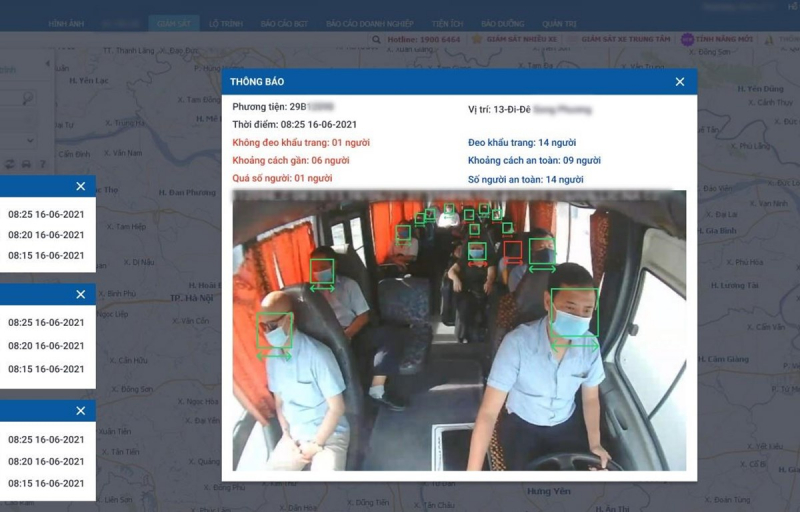This screenshot has height=512, width=800.
Task: Click the star icon beside Giám sát nhiều xe
Action: [x=477, y=39]
